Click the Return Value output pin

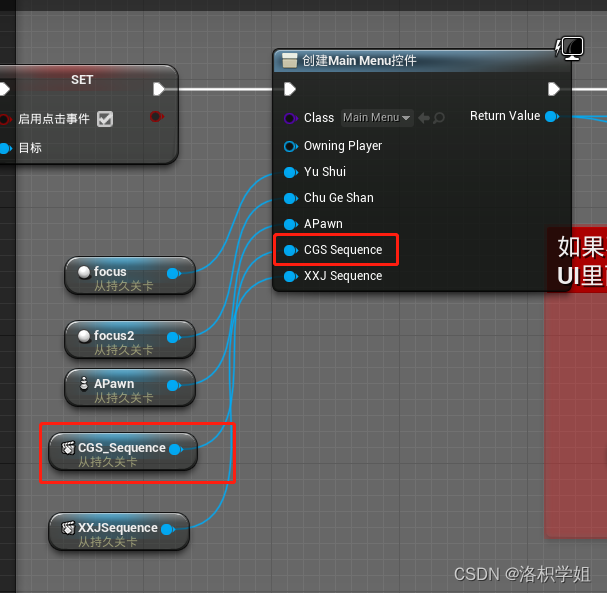[x=552, y=116]
